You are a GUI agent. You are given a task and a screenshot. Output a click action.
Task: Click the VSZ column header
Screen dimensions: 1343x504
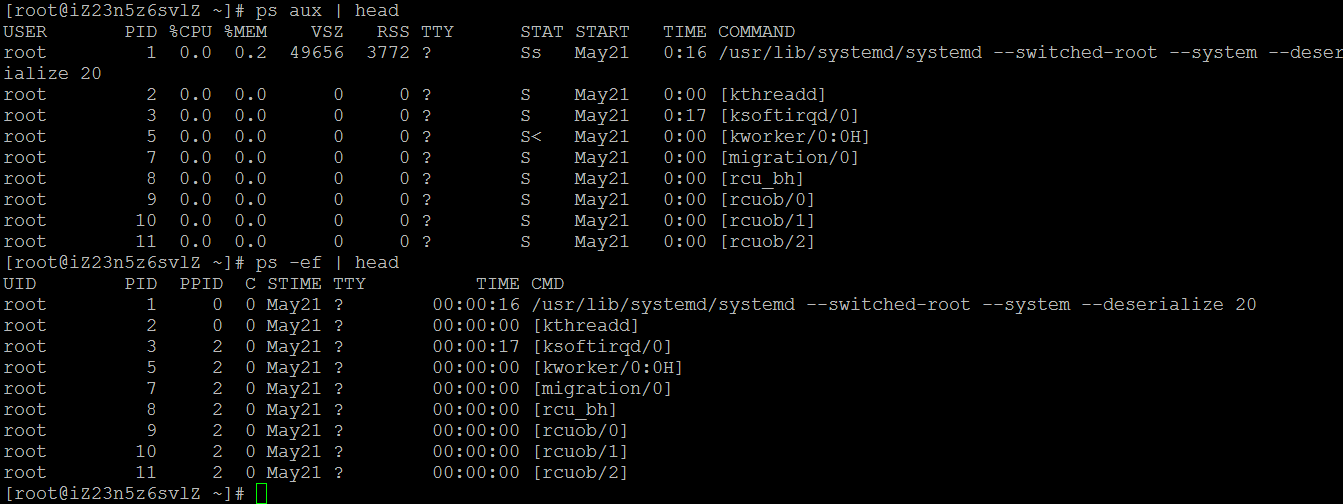[327, 32]
